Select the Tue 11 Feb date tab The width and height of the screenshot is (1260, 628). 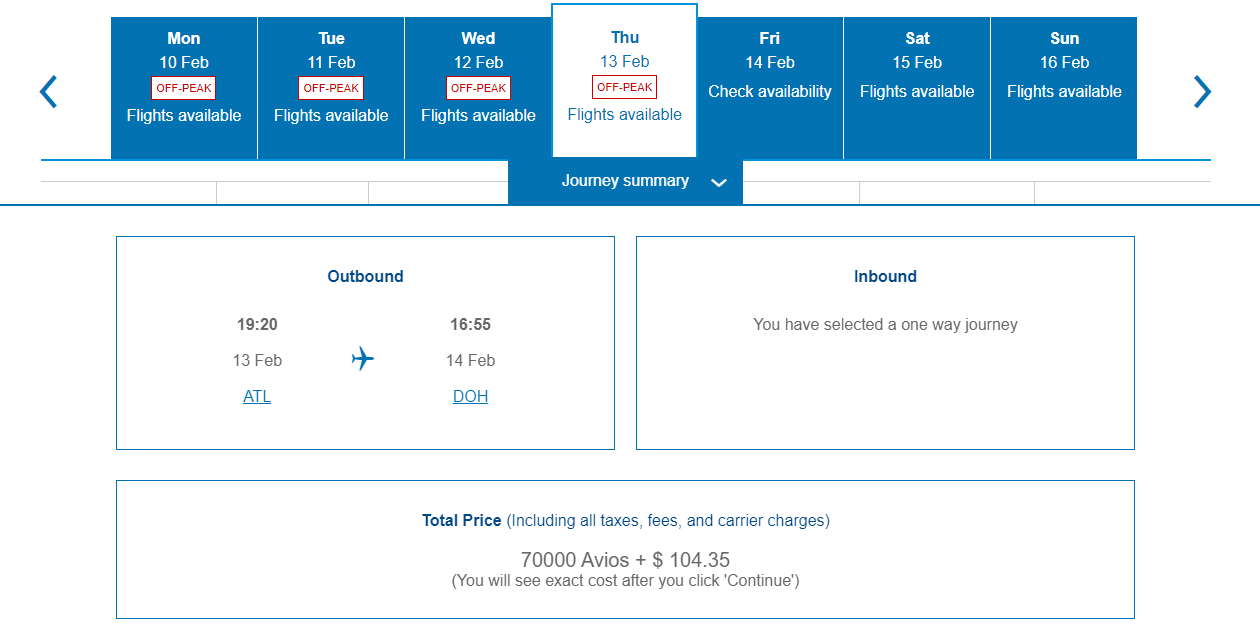point(330,60)
